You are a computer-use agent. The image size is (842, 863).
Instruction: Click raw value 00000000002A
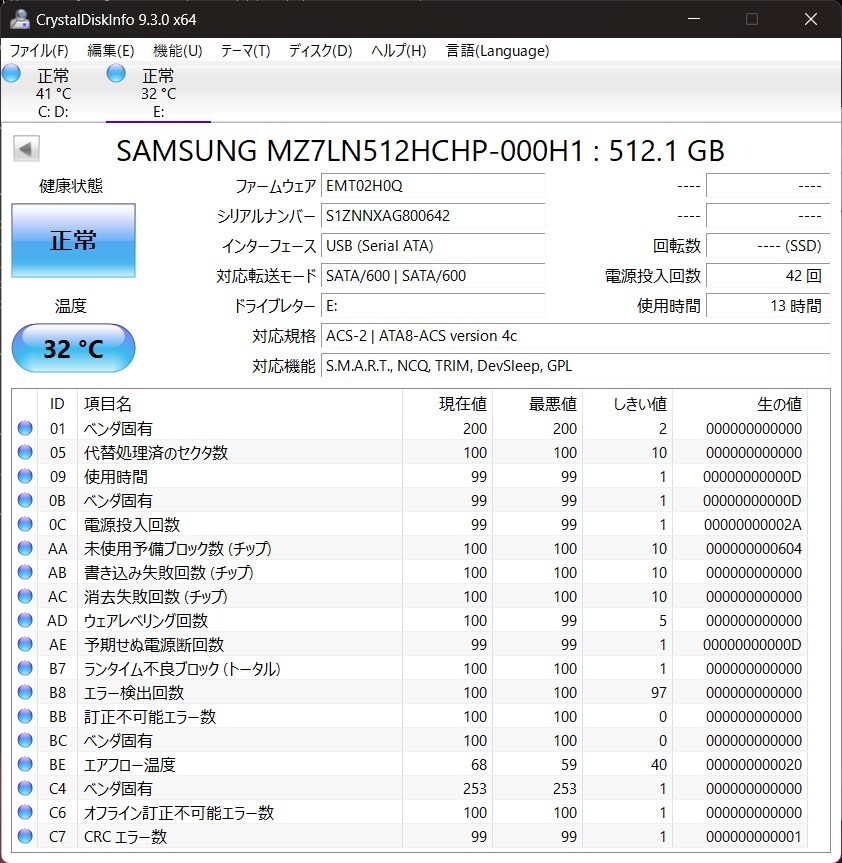coord(753,525)
